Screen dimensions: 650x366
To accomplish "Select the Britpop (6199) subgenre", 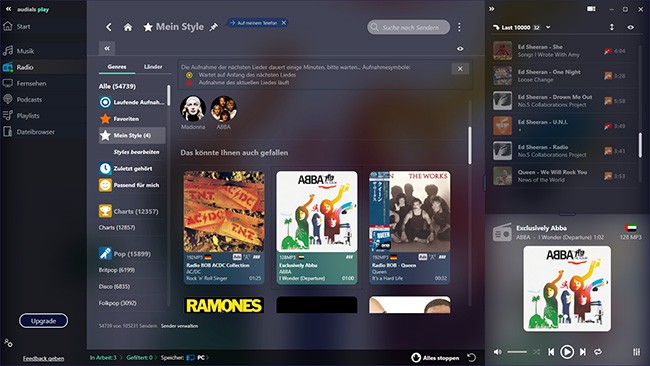I will click(116, 270).
